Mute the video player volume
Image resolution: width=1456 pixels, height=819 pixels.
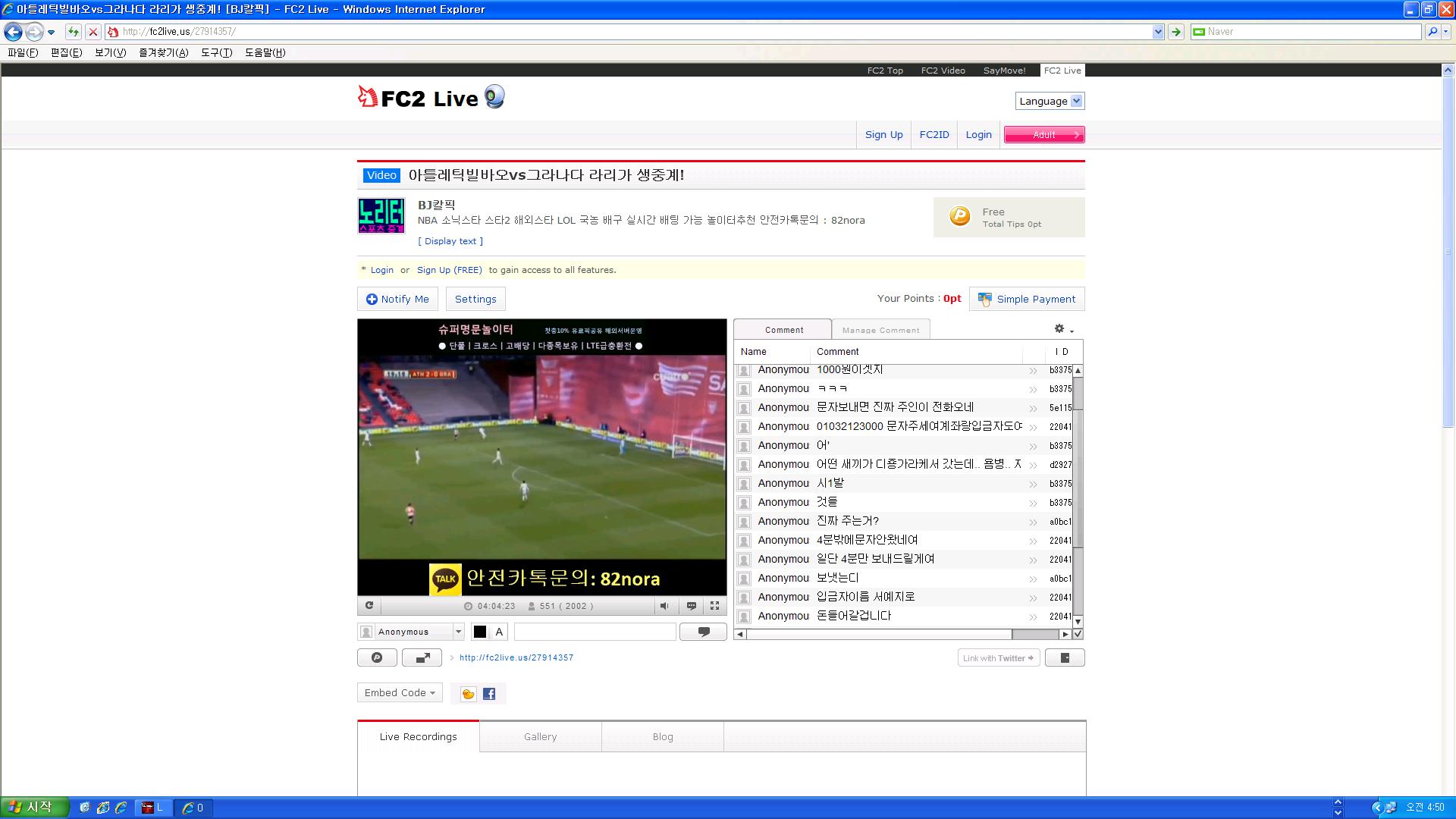pos(664,606)
